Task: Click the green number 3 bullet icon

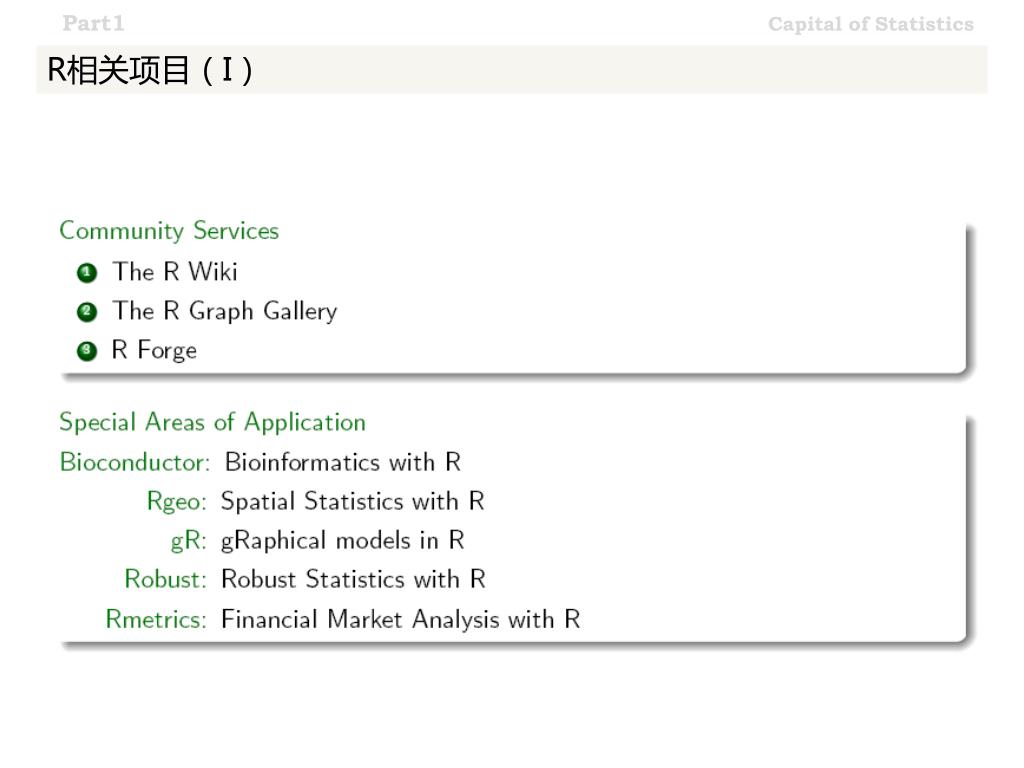Action: [87, 351]
